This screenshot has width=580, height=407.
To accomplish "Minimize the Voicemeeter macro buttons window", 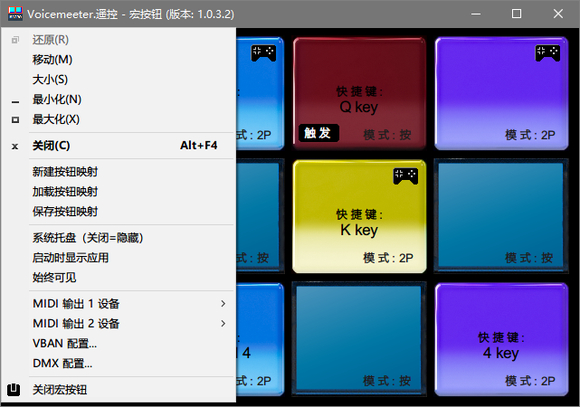I will tap(476, 14).
